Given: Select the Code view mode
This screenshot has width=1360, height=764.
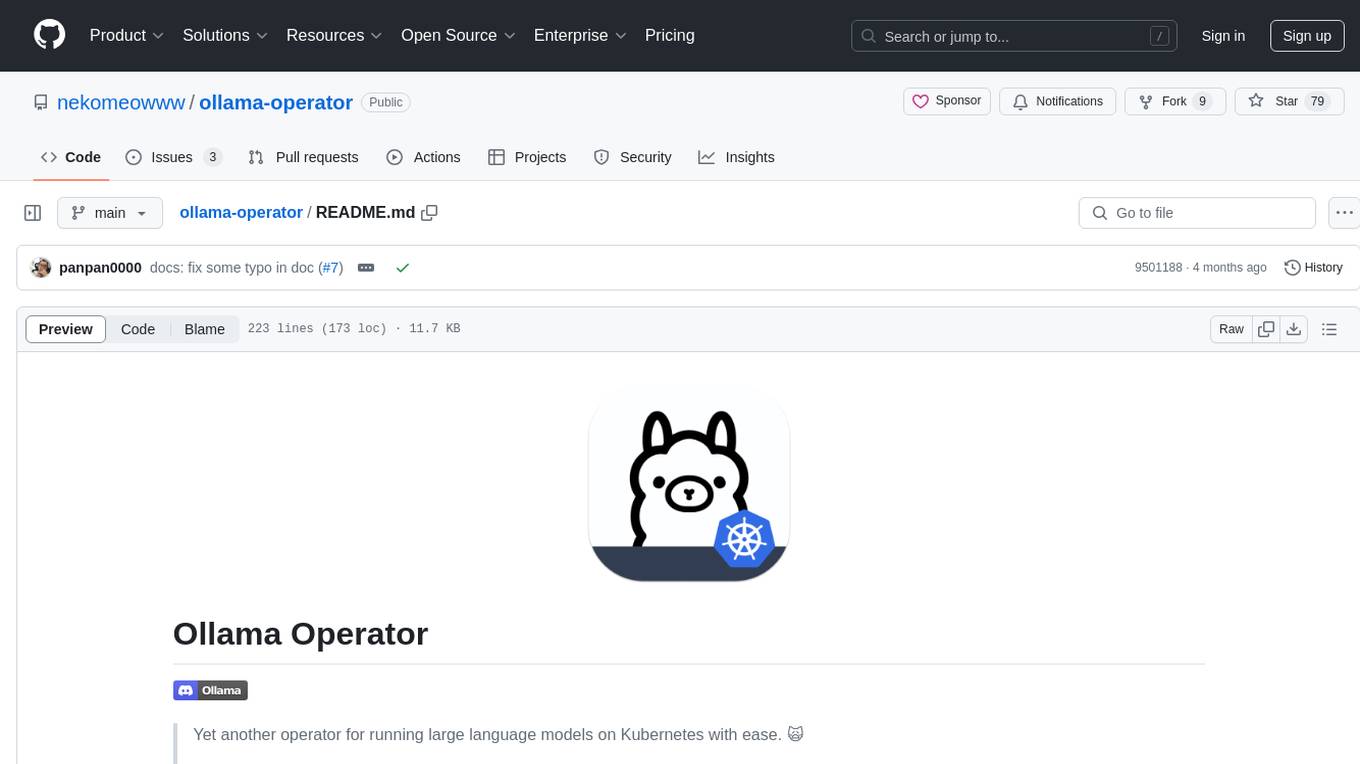Looking at the screenshot, I should (x=138, y=329).
